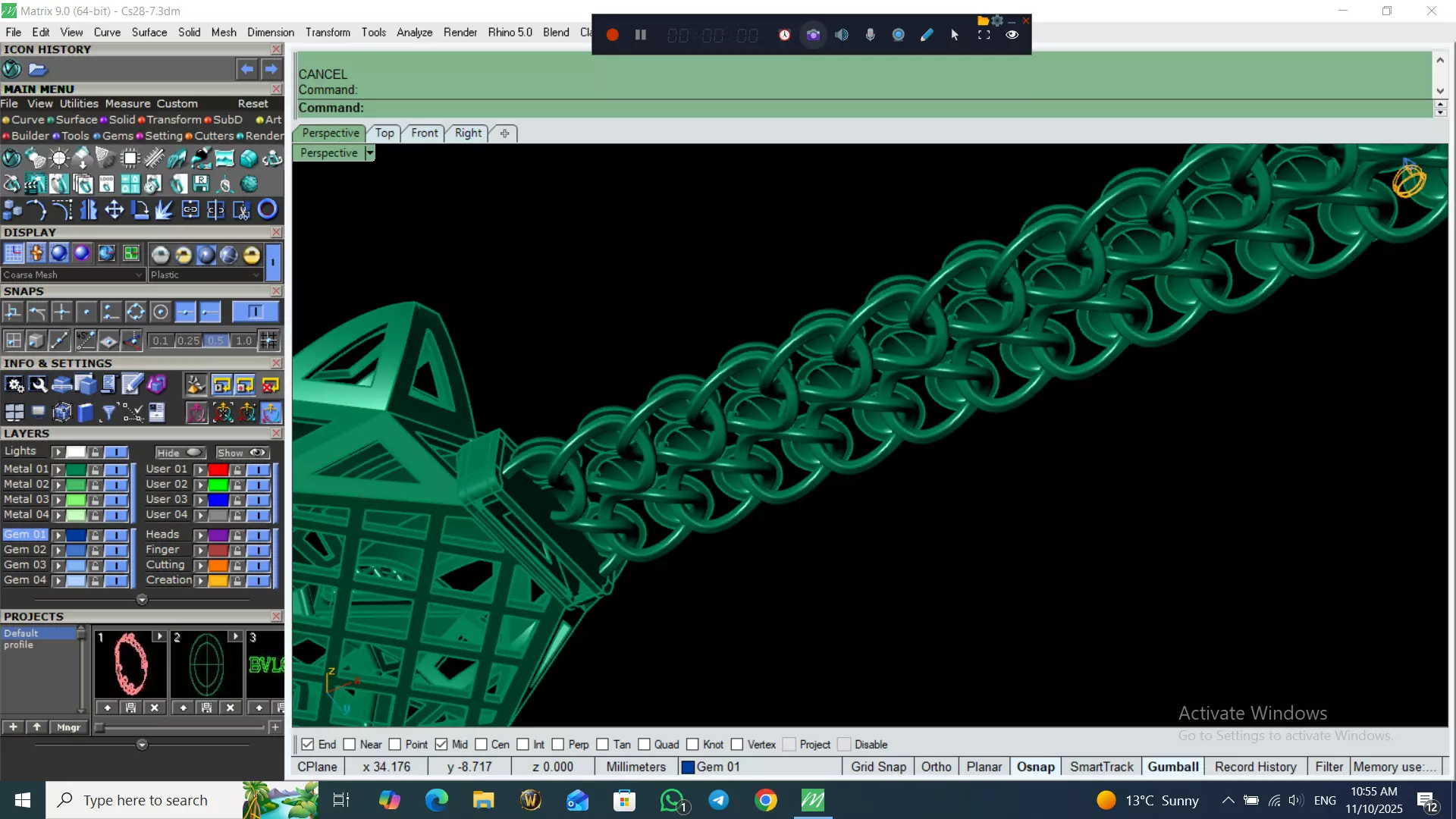Viewport: 1456px width, 819px height.
Task: Click the V-Ray logo icon in main toolbar
Action: point(11,158)
